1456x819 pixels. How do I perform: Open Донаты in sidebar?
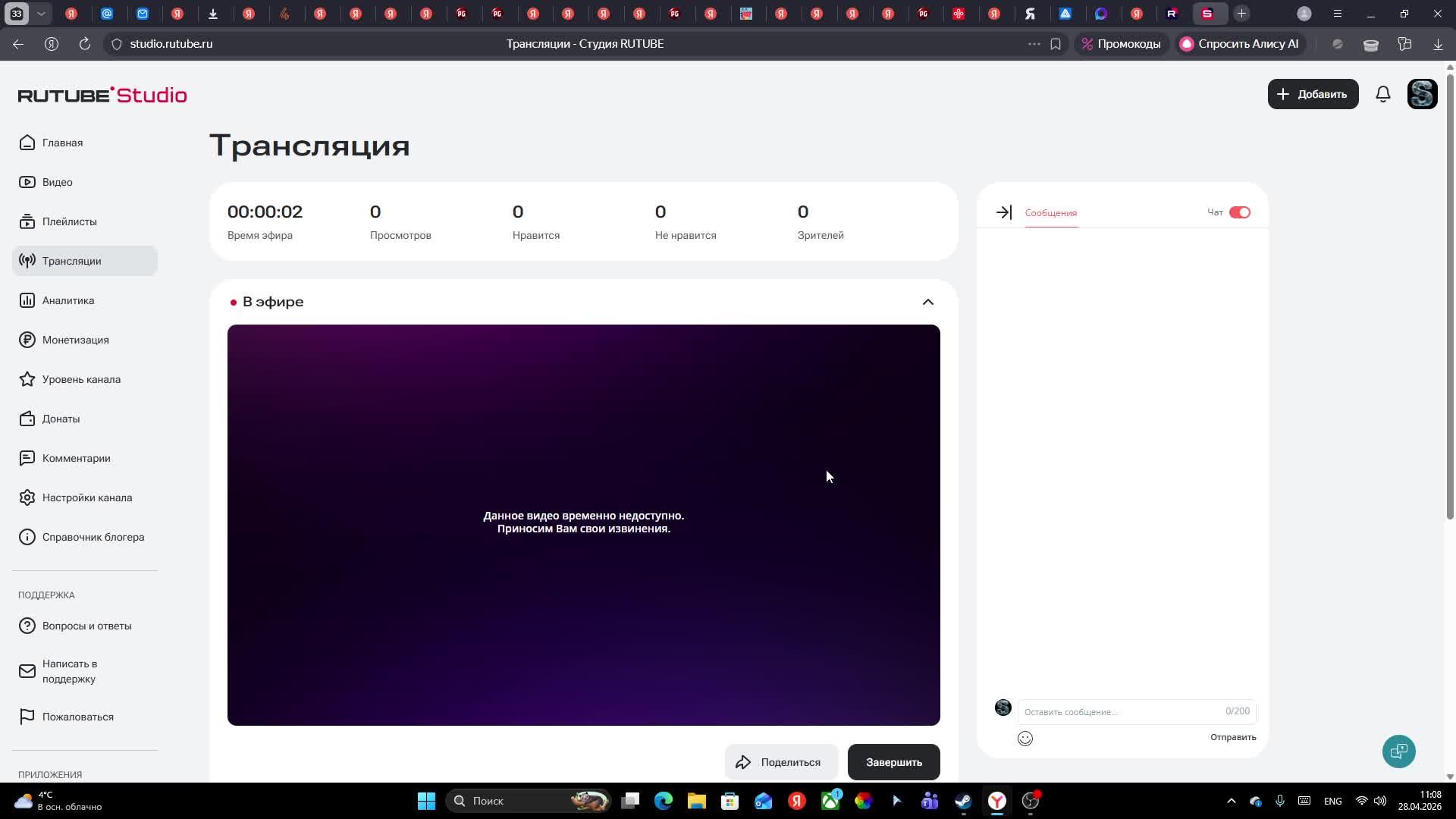[x=61, y=419]
